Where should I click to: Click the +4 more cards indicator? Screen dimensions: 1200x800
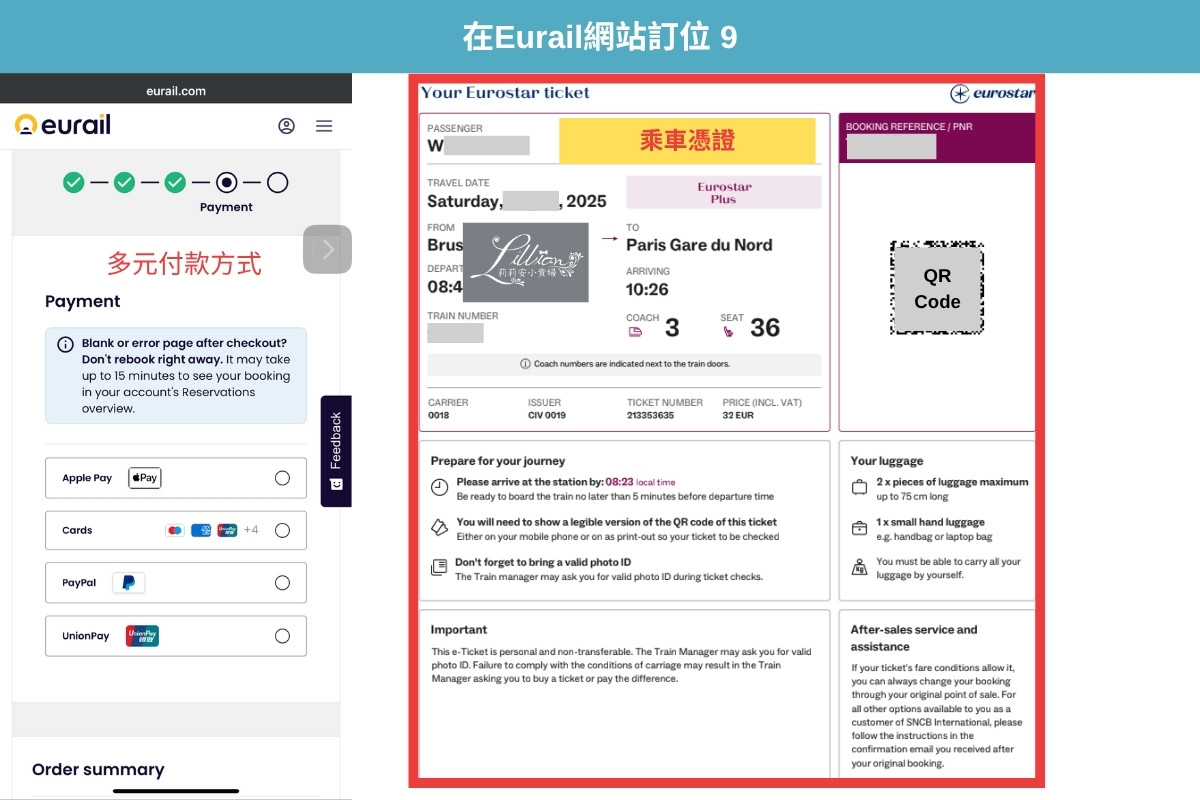point(251,530)
